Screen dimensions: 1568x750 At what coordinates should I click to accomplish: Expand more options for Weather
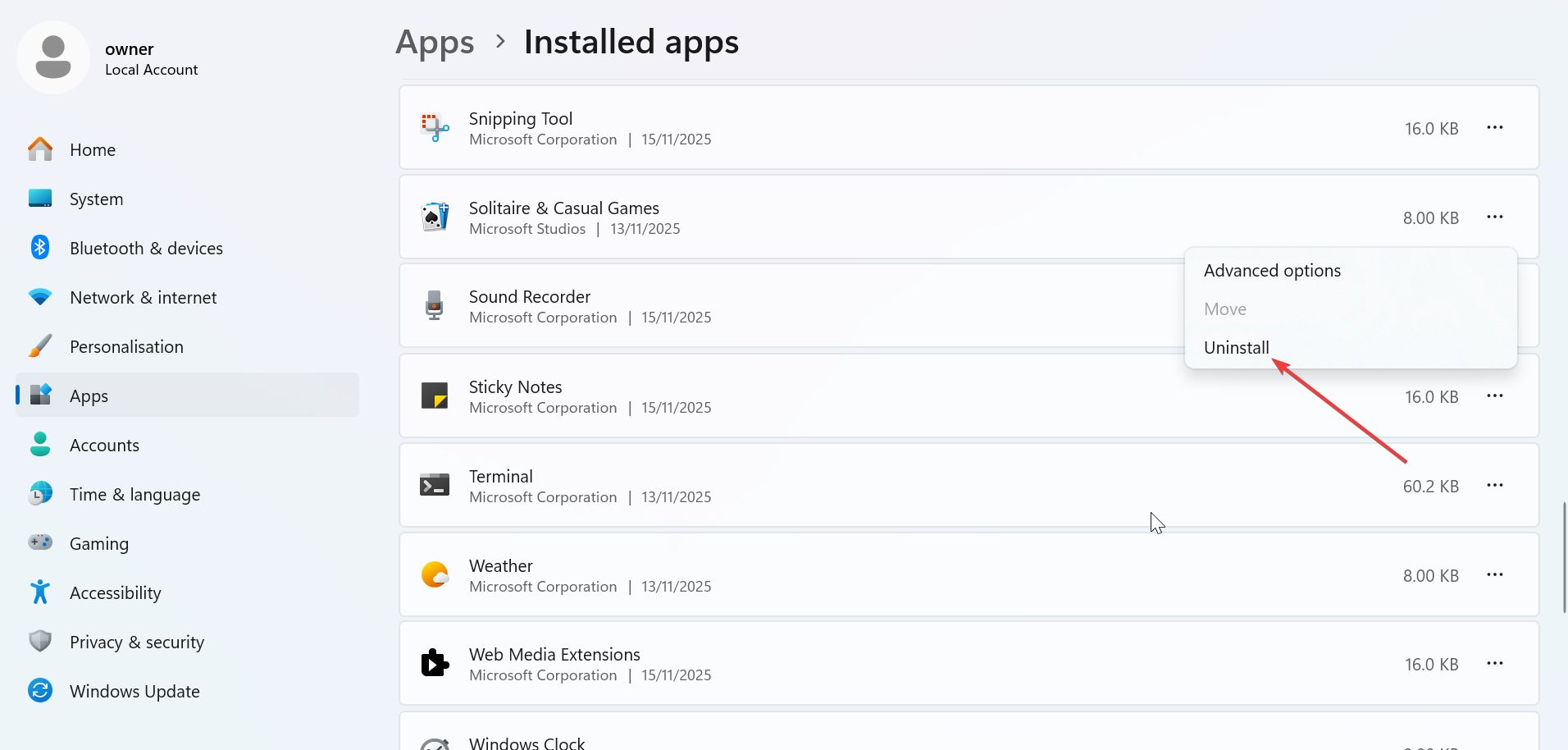click(1494, 574)
